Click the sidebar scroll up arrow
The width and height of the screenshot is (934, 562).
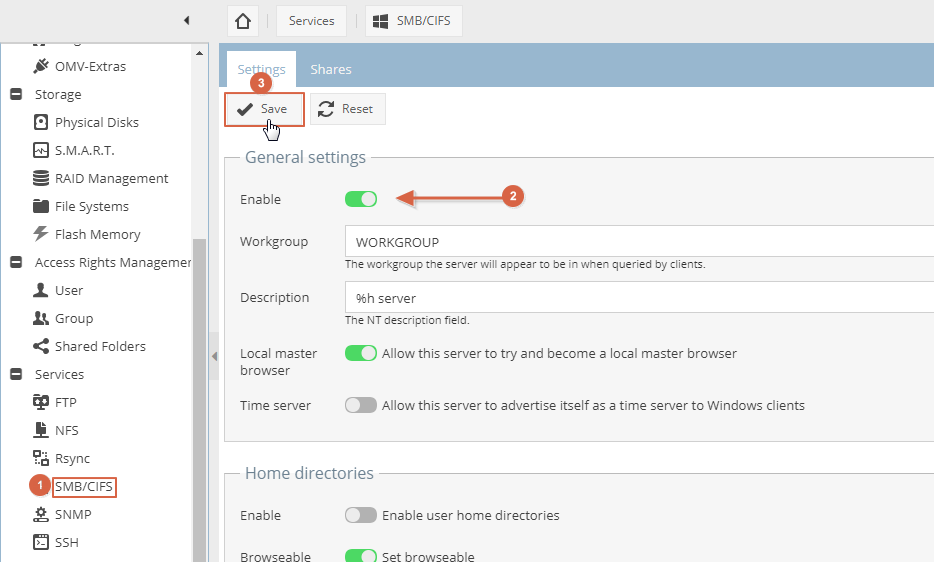200,53
